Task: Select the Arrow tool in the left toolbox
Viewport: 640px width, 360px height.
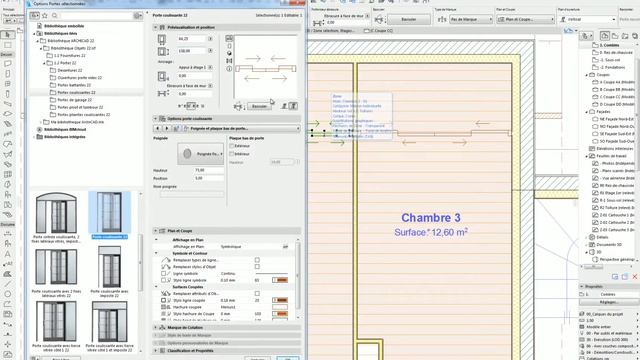Action: pyautogui.click(x=7, y=35)
